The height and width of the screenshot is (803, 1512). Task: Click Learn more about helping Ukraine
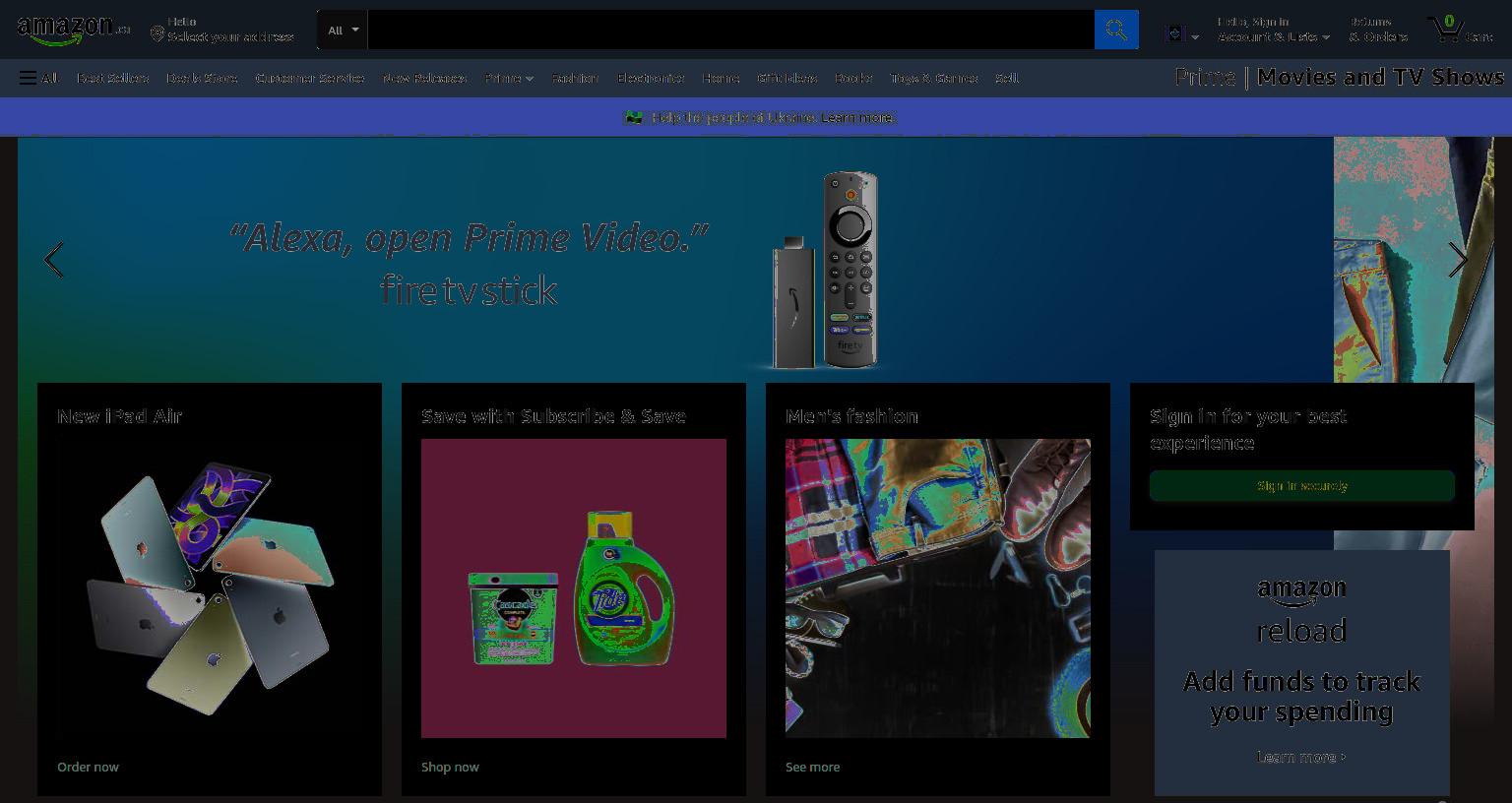[857, 117]
